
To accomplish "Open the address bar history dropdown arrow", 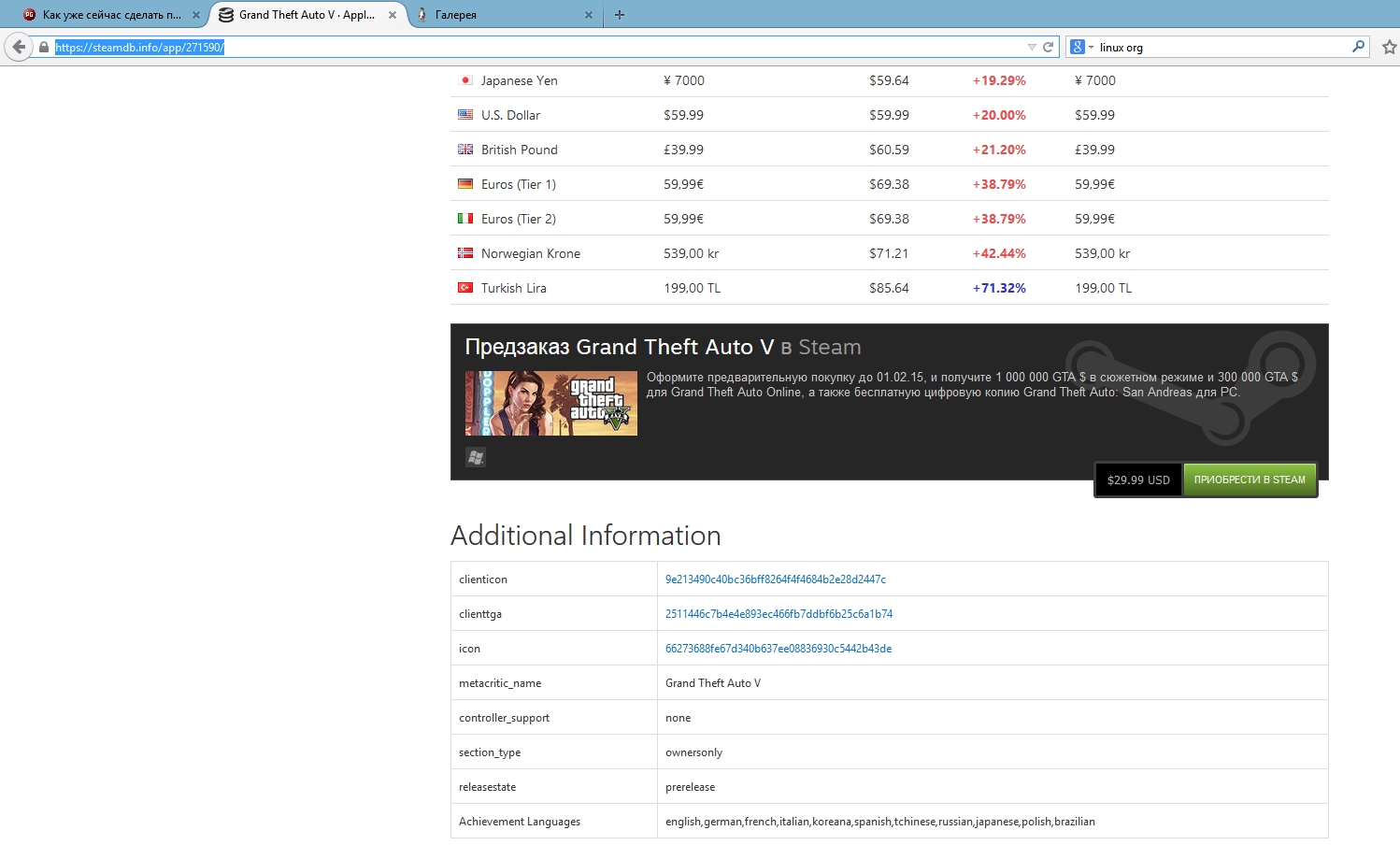I will point(1032,47).
